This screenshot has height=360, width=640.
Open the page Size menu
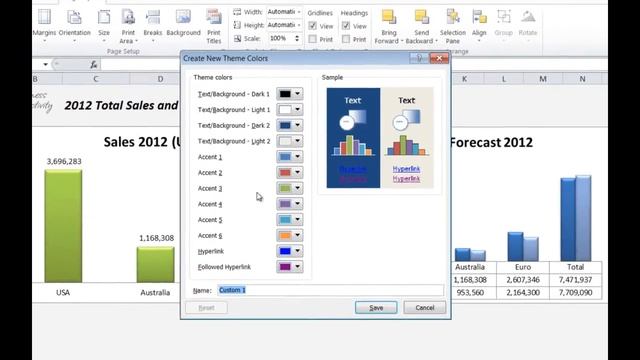point(104,25)
